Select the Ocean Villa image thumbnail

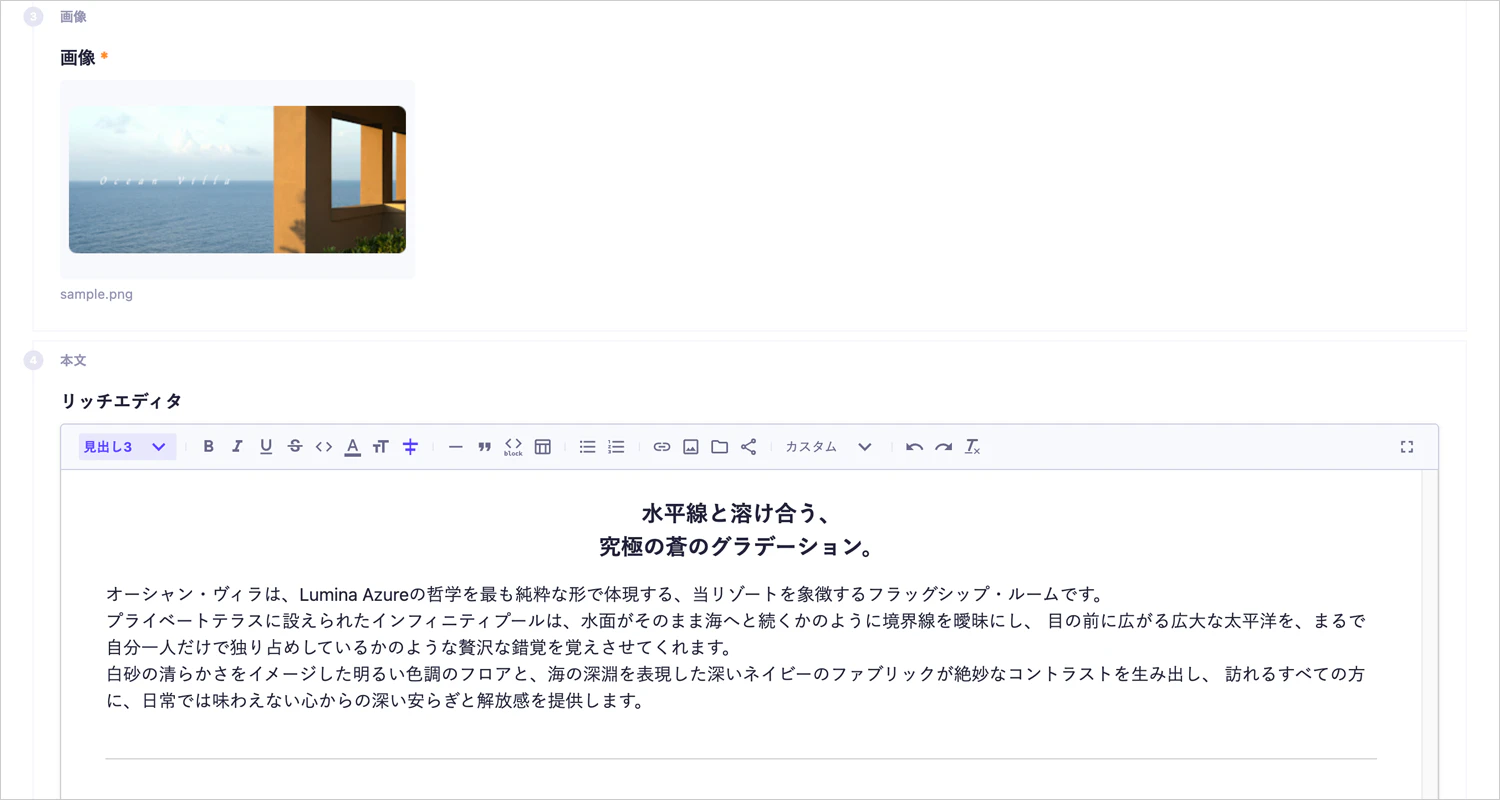tap(237, 178)
